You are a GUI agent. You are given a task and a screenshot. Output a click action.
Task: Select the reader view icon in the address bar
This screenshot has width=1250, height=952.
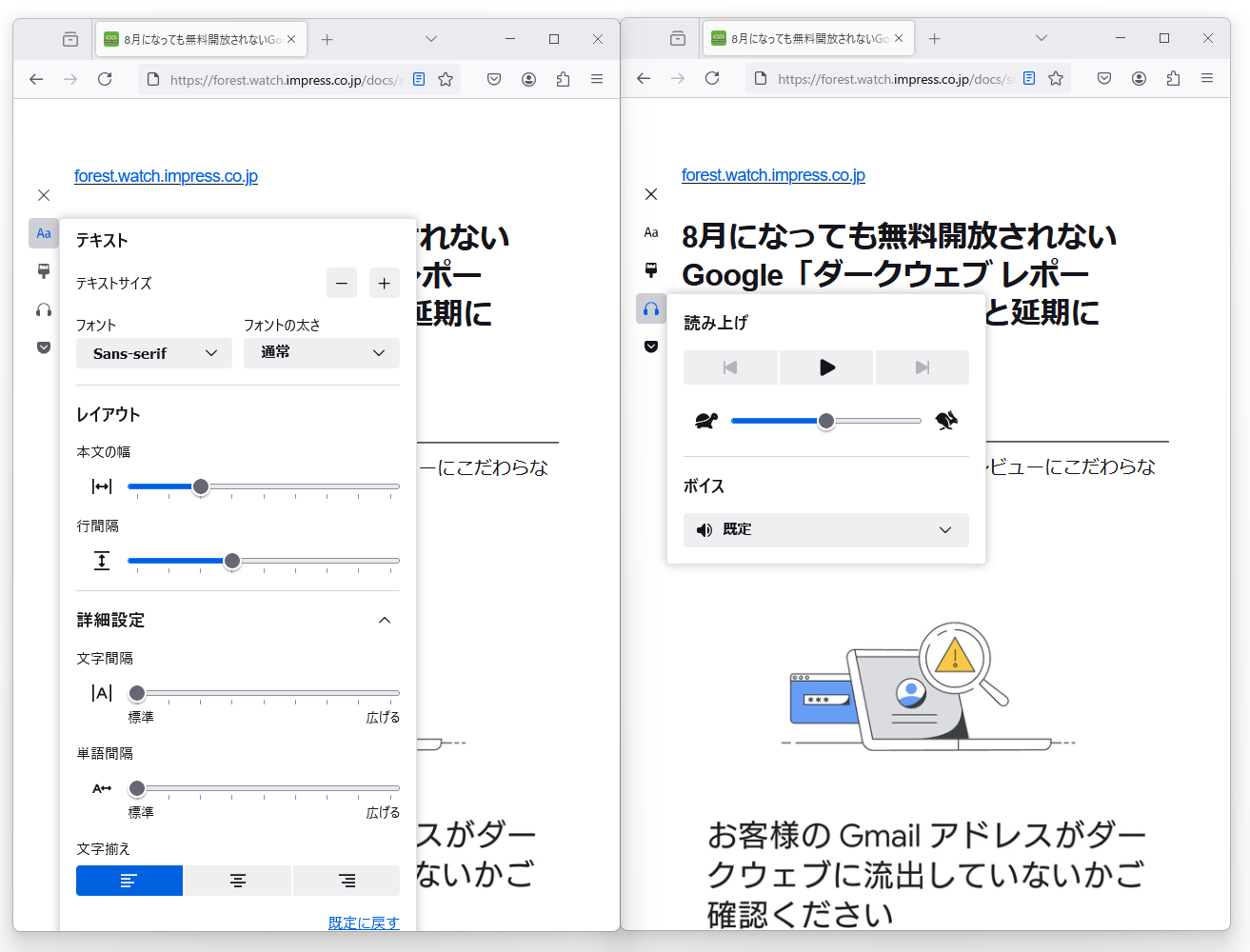tap(419, 79)
